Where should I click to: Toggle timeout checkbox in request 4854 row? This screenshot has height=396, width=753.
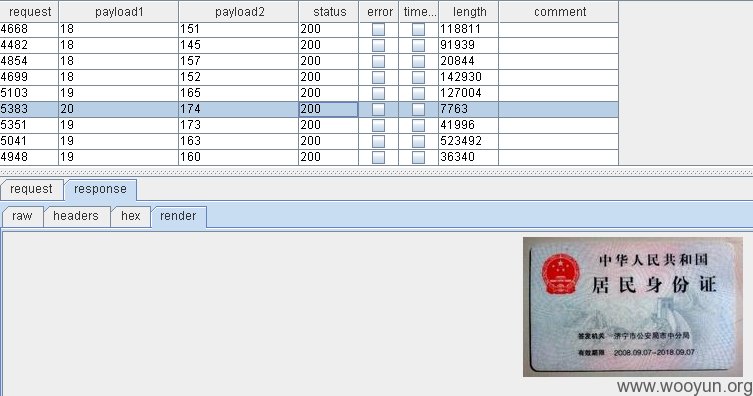click(x=418, y=61)
